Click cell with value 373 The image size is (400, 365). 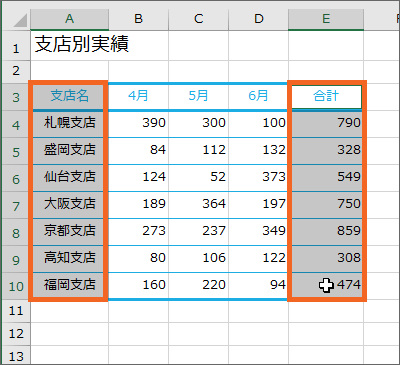[x=259, y=178]
